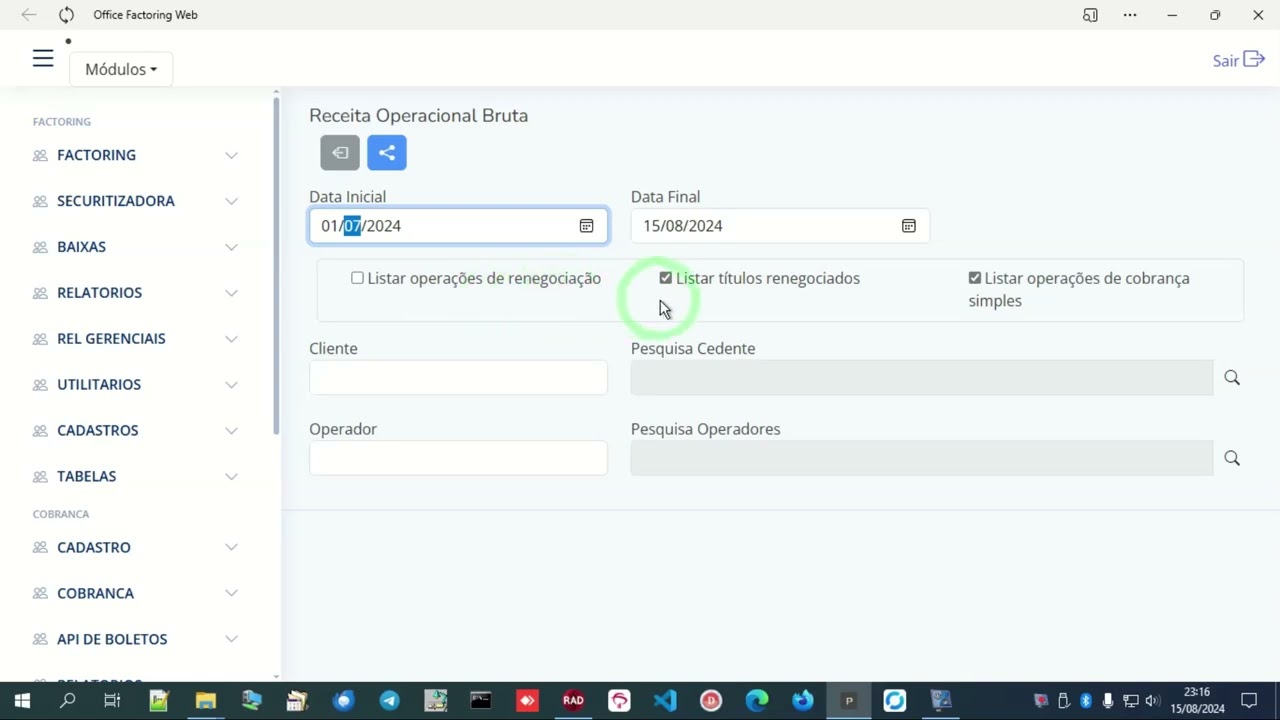The height and width of the screenshot is (720, 1280).
Task: Click the Cliente input field
Action: [x=458, y=378]
